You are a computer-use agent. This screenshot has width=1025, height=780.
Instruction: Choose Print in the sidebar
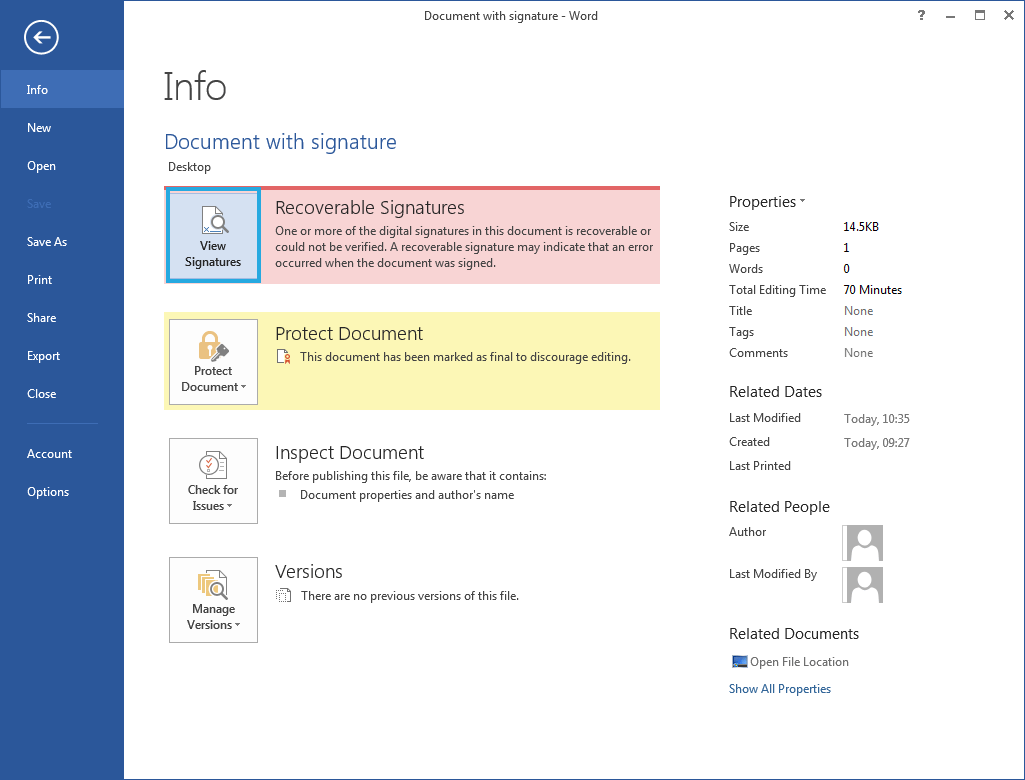[x=62, y=279]
